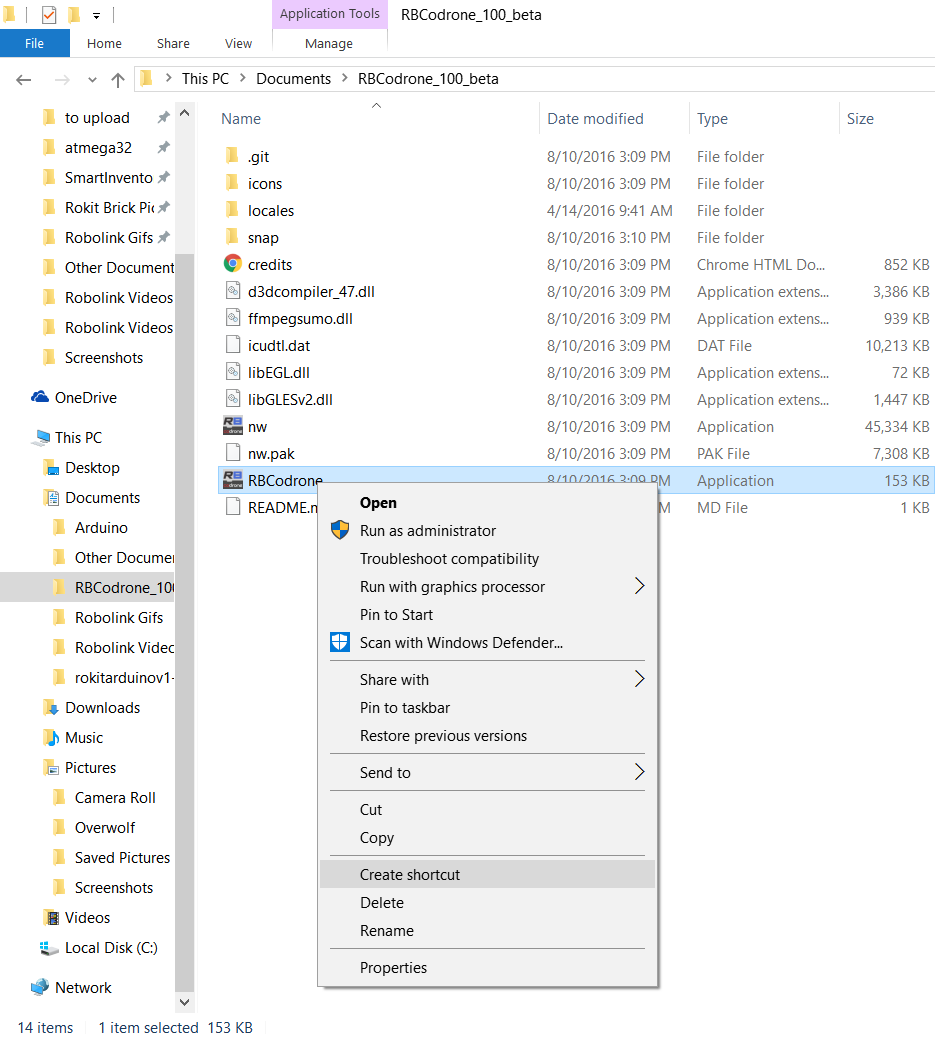
Task: Click the ffmpegsumo.dll file icon
Action: (232, 318)
